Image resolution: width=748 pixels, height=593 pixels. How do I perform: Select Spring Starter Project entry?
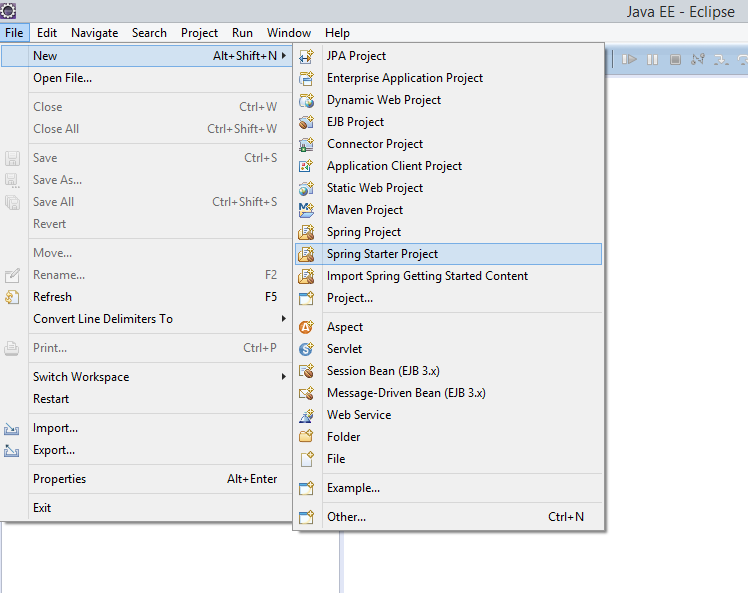click(x=448, y=254)
